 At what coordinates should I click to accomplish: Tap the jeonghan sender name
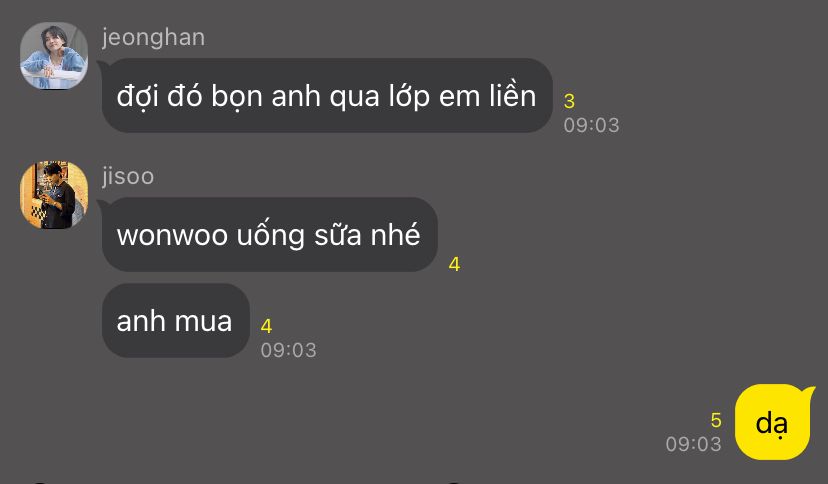[x=154, y=37]
